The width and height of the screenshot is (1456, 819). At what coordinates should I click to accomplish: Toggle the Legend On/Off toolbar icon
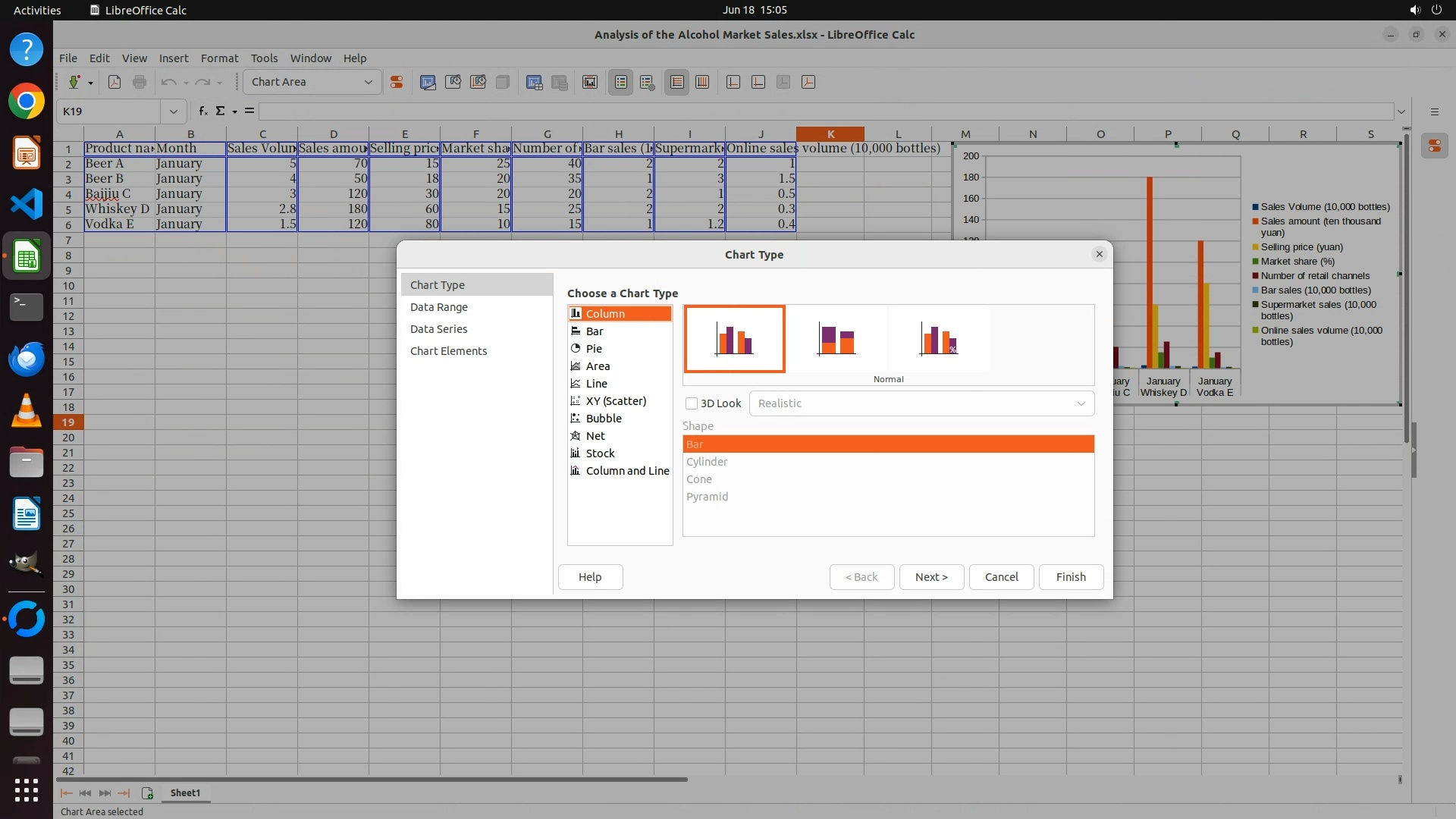(x=621, y=82)
